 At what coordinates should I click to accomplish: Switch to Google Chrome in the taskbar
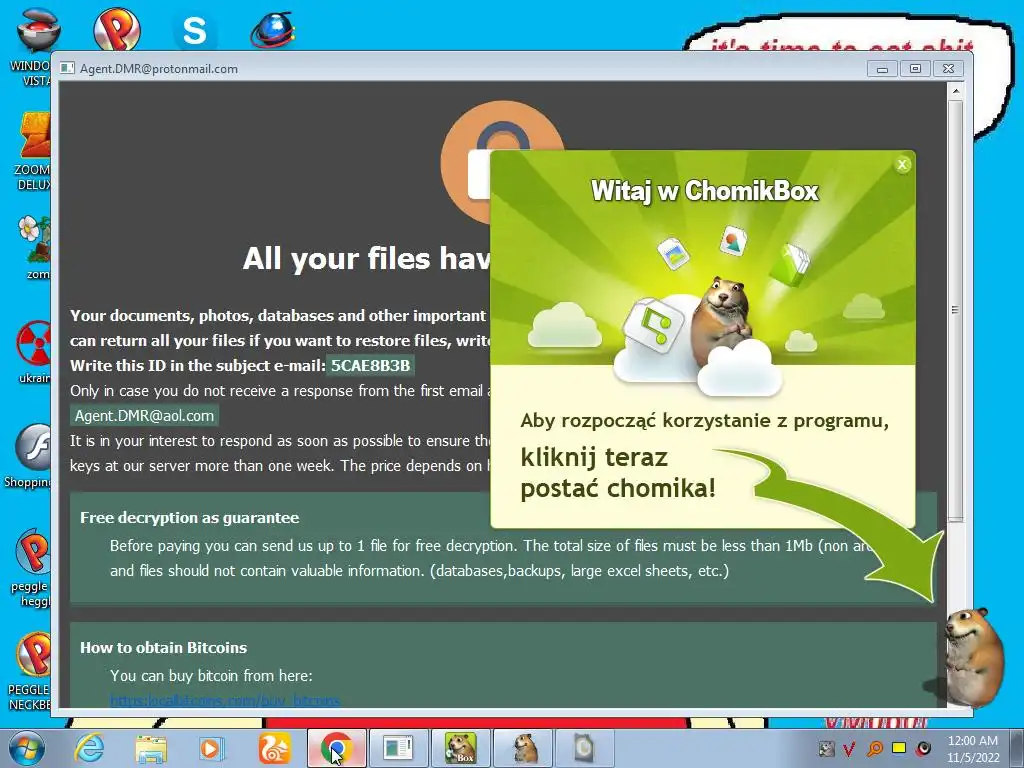tap(336, 748)
